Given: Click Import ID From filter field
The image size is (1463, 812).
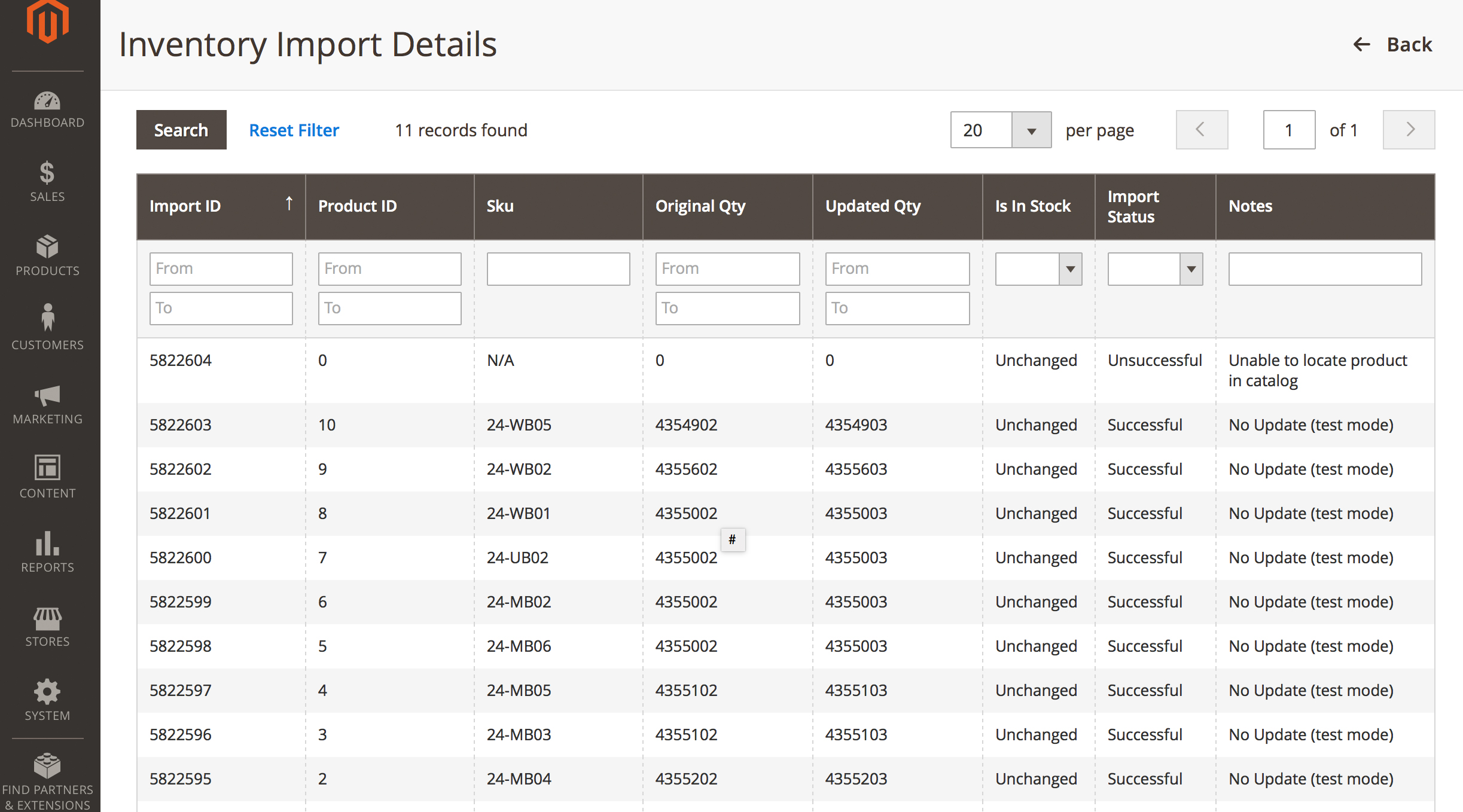Looking at the screenshot, I should pos(221,269).
